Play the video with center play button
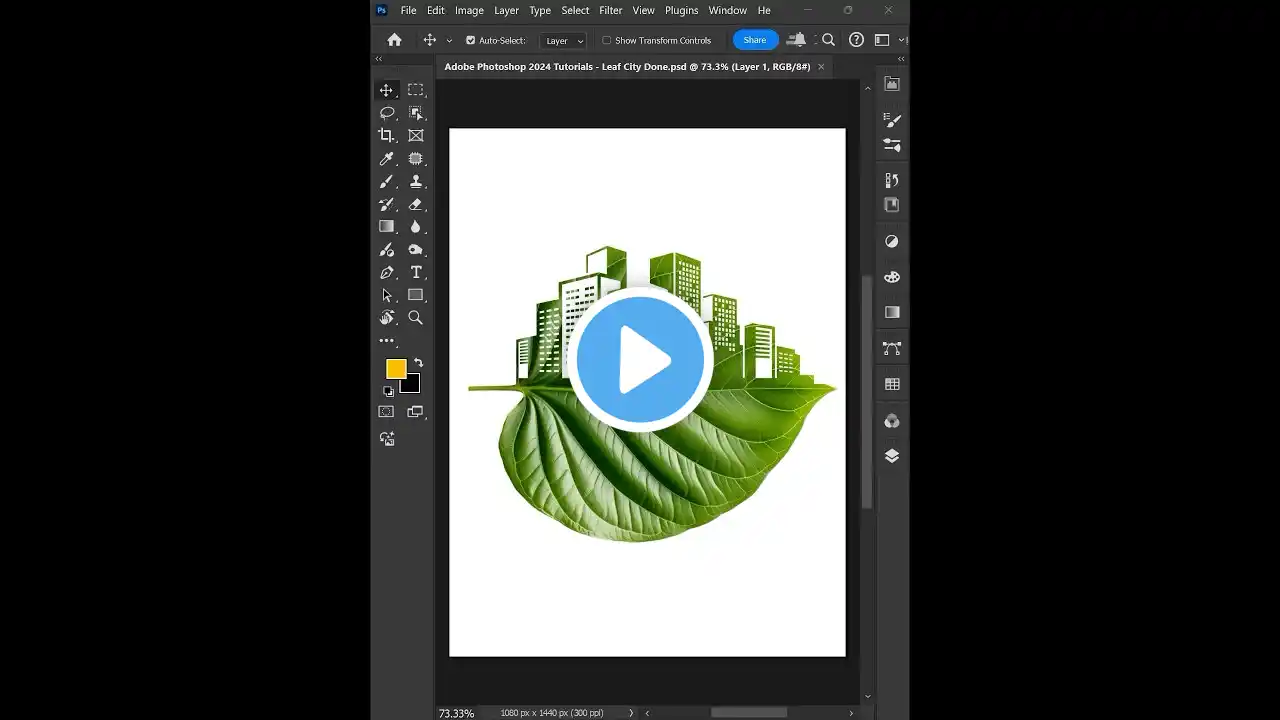The height and width of the screenshot is (720, 1280). 640,360
